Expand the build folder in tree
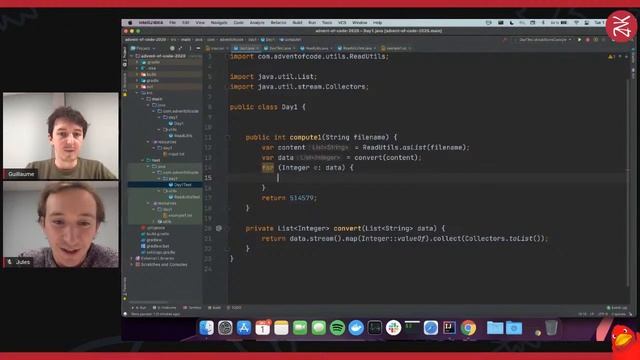The height and width of the screenshot is (360, 640). pos(138,74)
